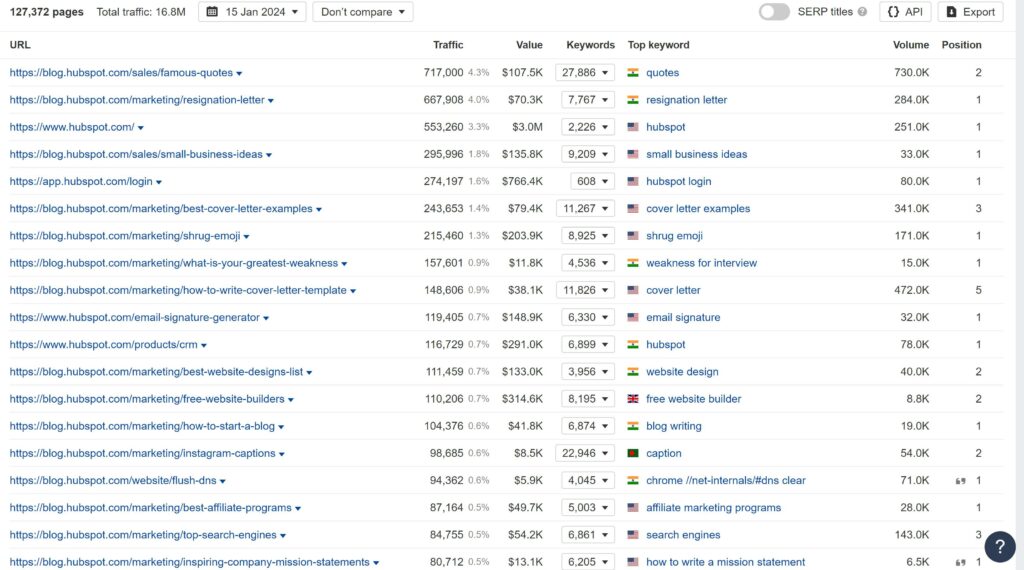Sort by the Value column header
The height and width of the screenshot is (570, 1024).
tap(529, 45)
